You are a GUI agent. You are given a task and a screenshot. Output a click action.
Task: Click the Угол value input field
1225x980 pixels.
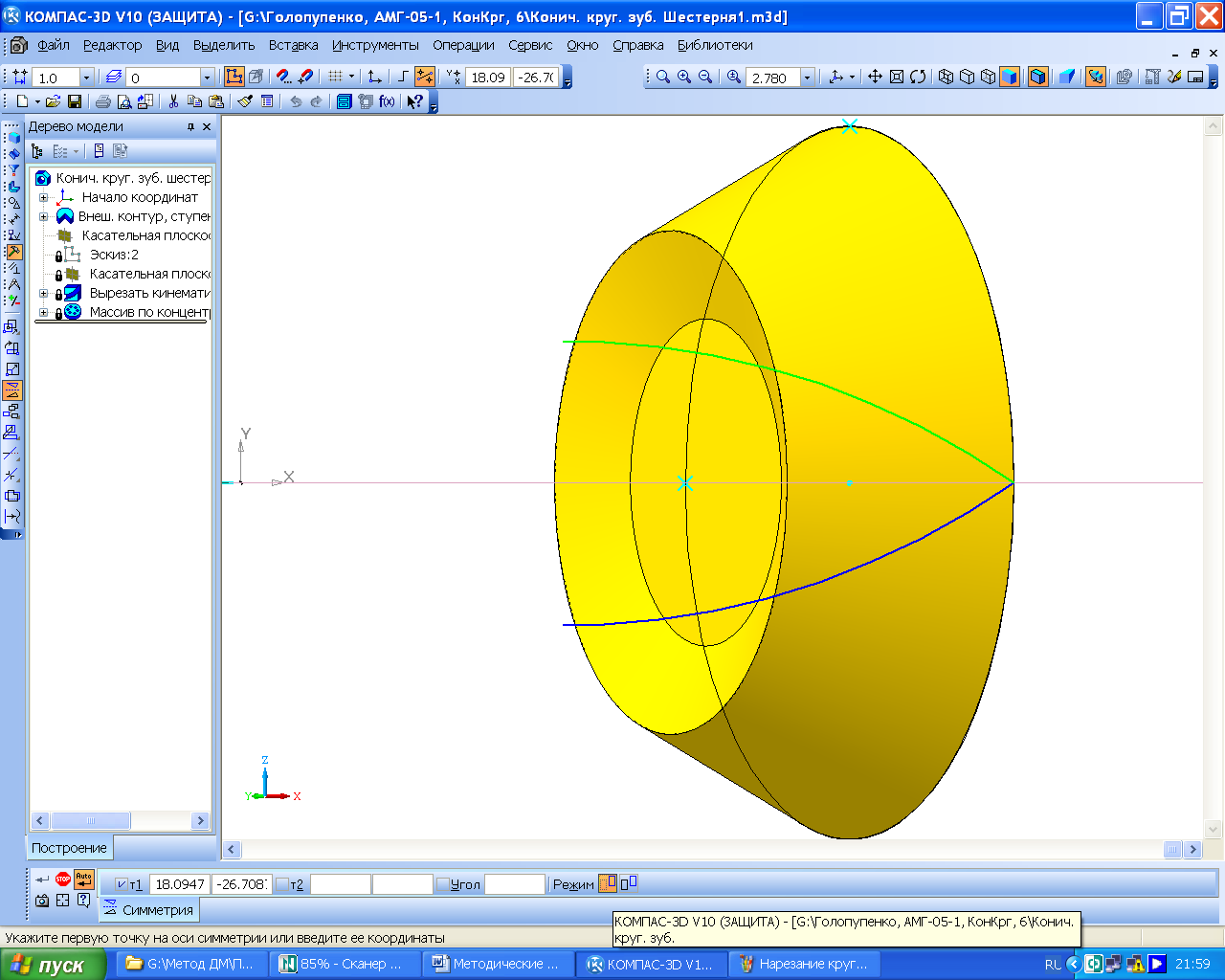[514, 884]
